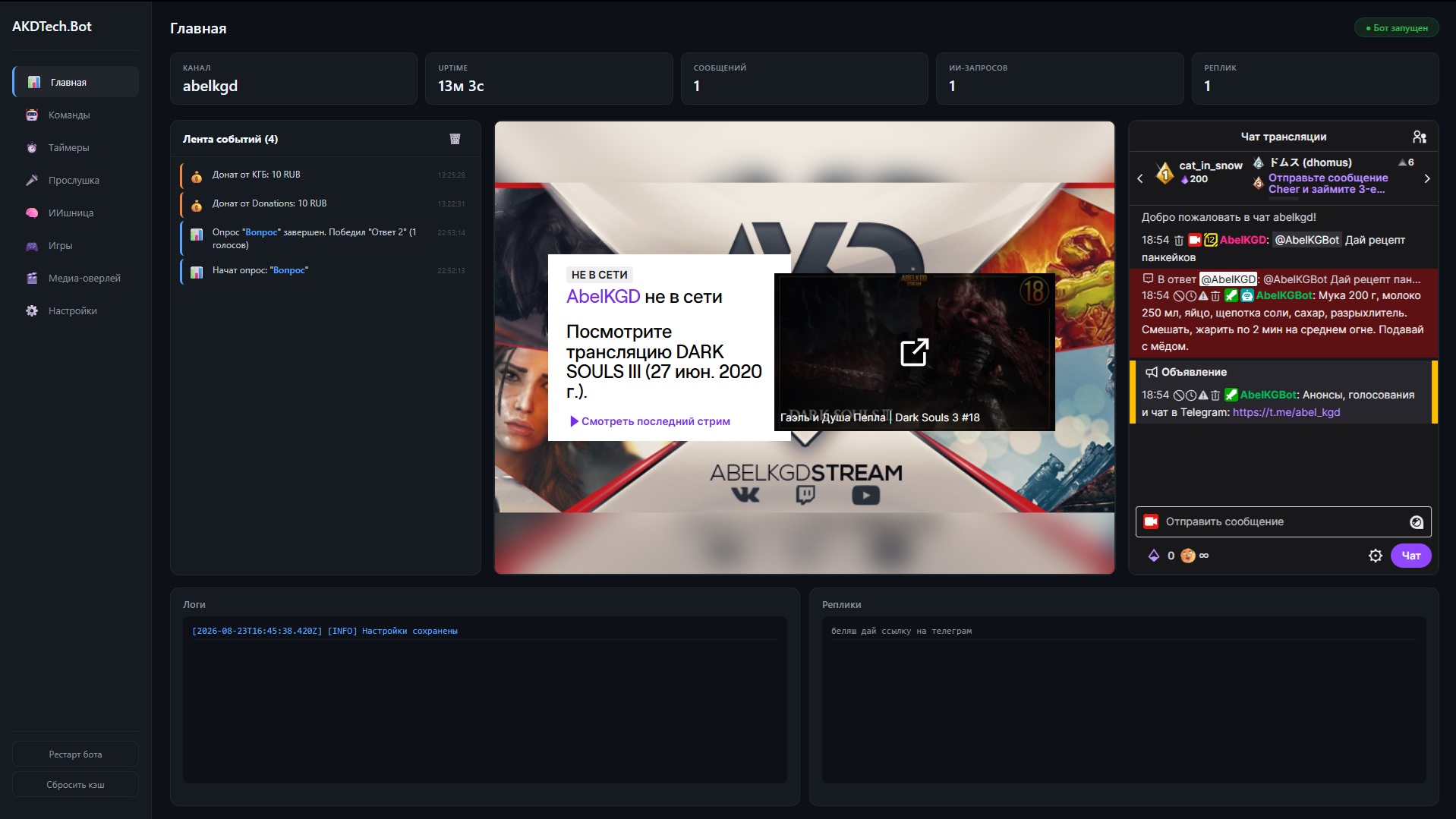Image resolution: width=1456 pixels, height=819 pixels.
Task: Click the yellow 12 badge beside AbelKGD's name
Action: click(1210, 240)
